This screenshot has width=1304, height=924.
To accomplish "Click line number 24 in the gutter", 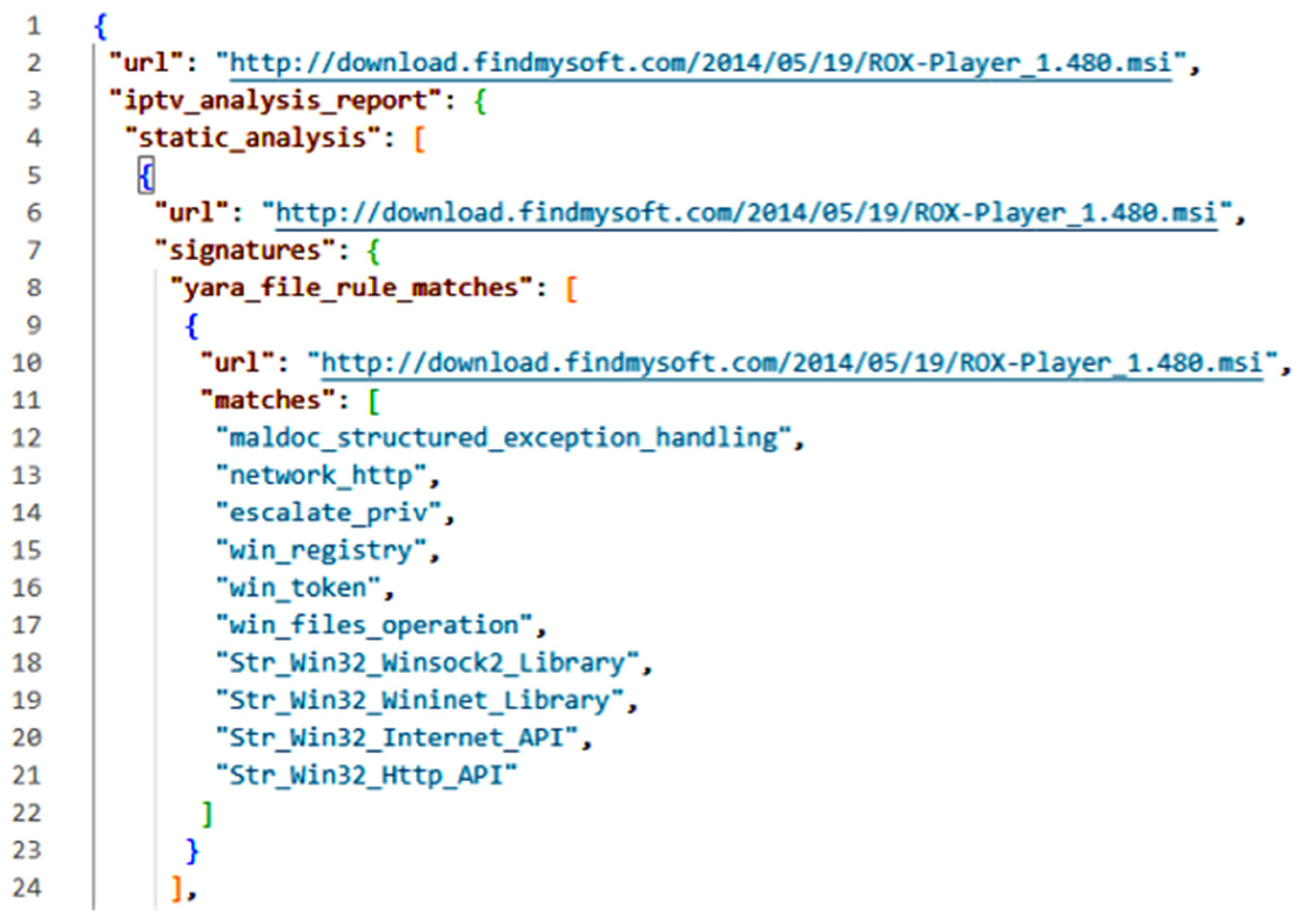I will [27, 888].
